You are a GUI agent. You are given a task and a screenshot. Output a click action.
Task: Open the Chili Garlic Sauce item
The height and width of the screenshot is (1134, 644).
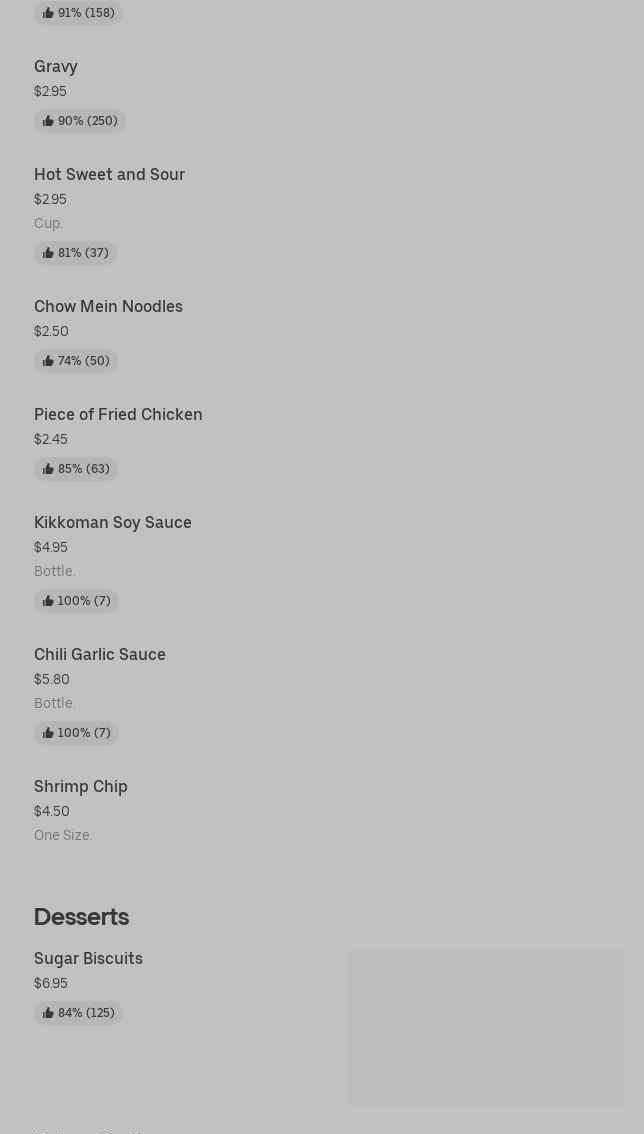(x=100, y=654)
